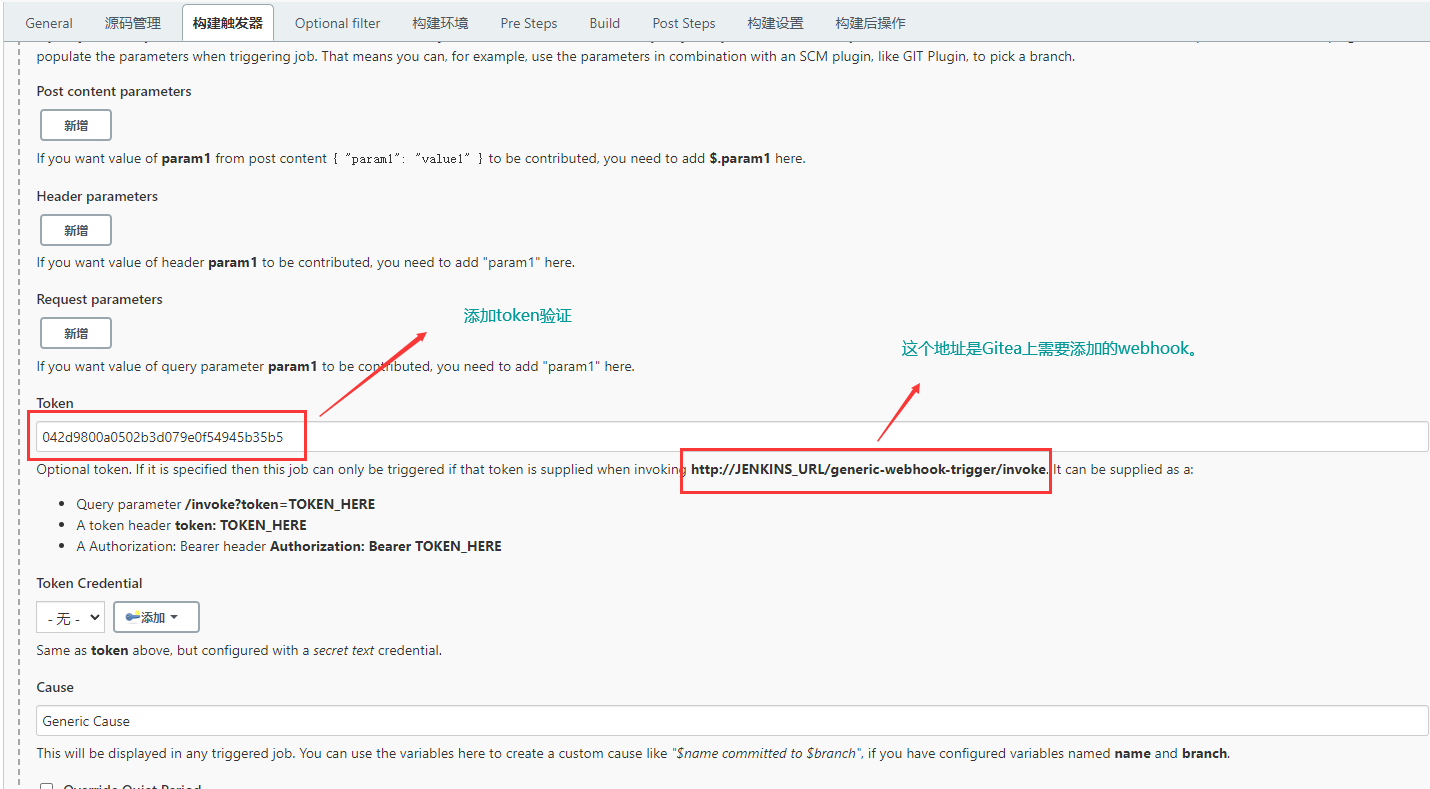Expand the 添加 button dropdown arrow
This screenshot has height=789, width=1430.
[x=175, y=617]
